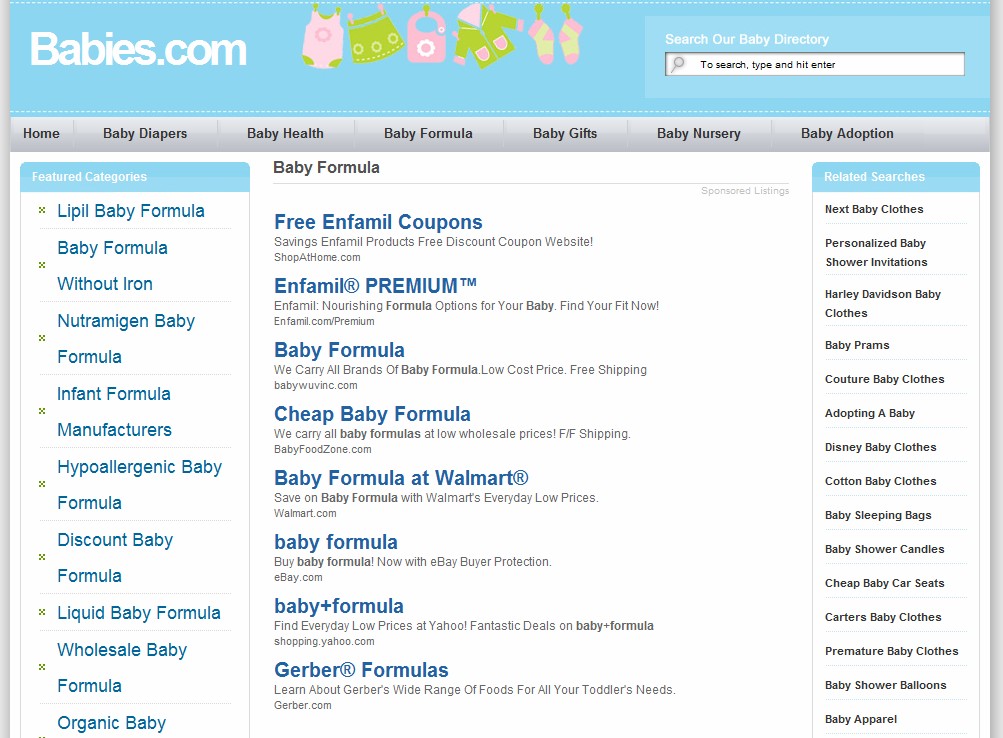
Task: Open the Baby Gifts menu
Action: point(565,134)
